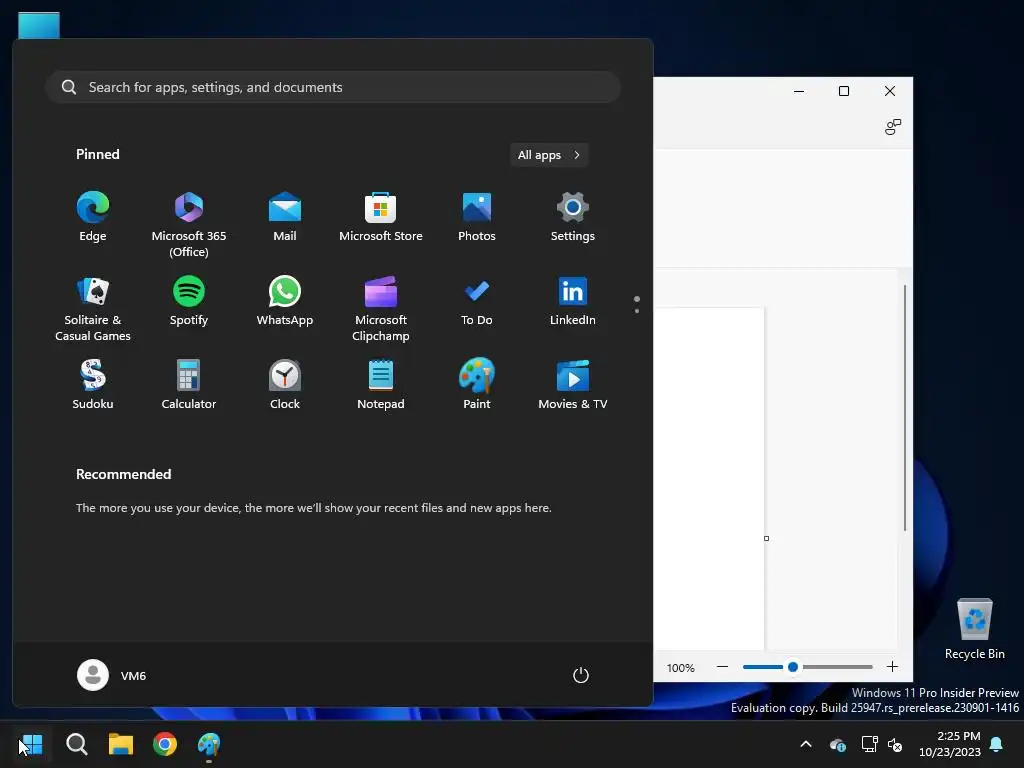Open the Clock app

coord(285,385)
